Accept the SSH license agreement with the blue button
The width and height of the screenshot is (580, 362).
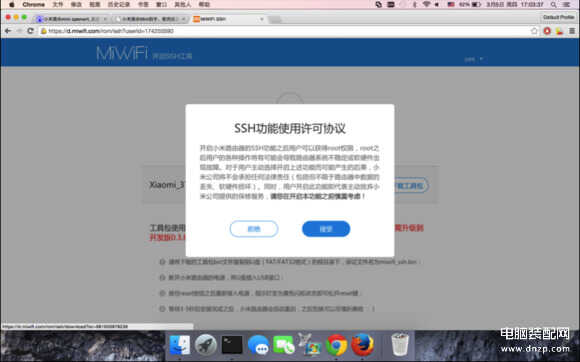click(326, 229)
